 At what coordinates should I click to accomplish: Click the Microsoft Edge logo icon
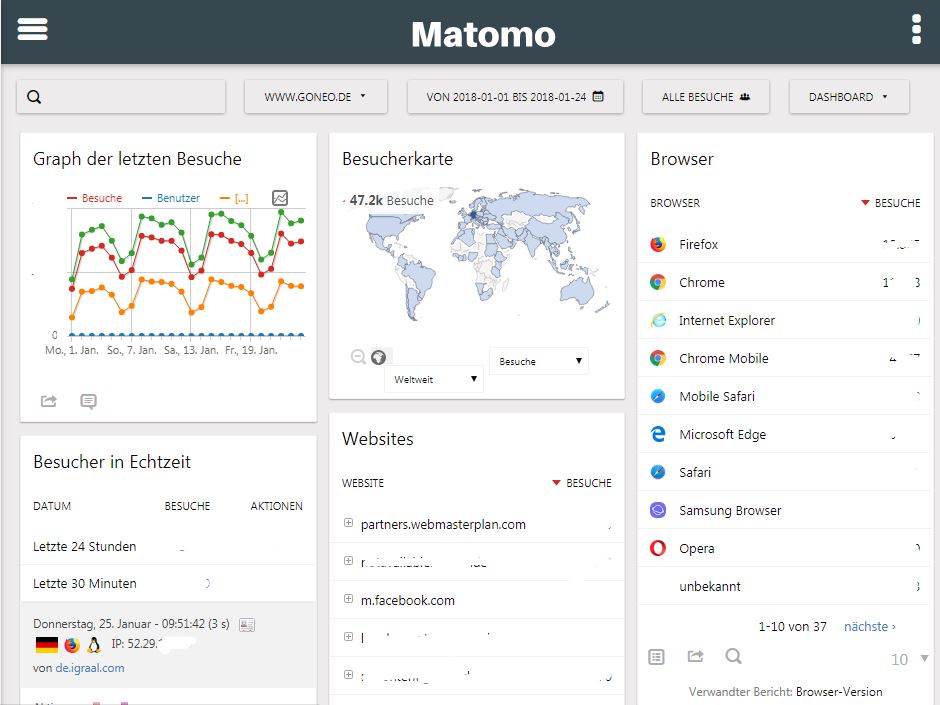pos(658,434)
